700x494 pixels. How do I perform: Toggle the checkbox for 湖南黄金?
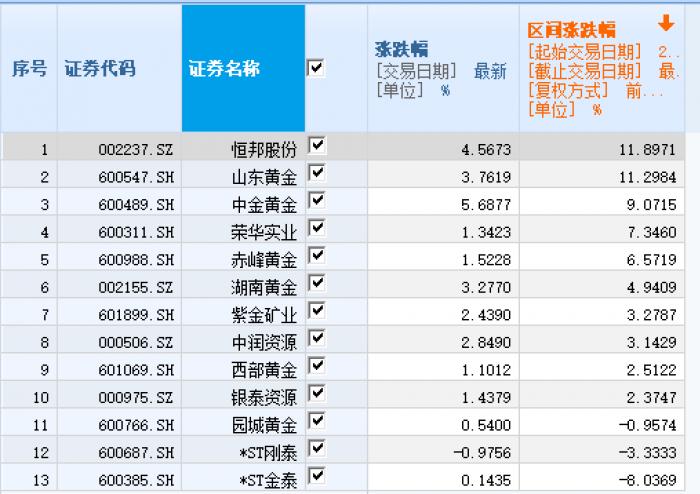(317, 283)
